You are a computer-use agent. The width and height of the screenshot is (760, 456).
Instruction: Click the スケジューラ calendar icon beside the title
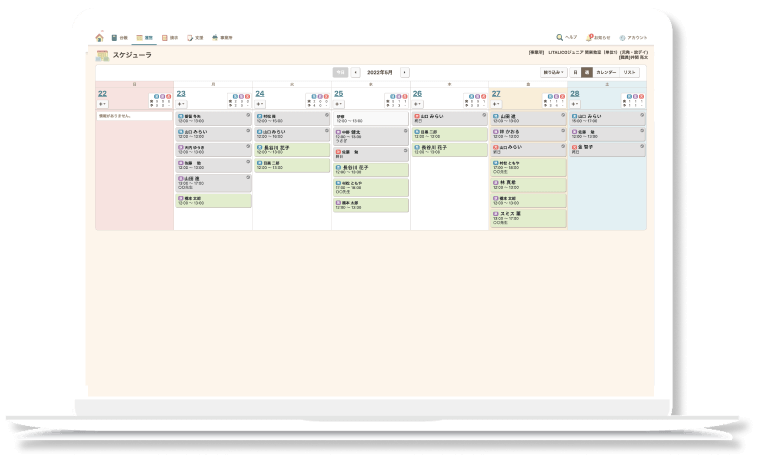(x=103, y=56)
